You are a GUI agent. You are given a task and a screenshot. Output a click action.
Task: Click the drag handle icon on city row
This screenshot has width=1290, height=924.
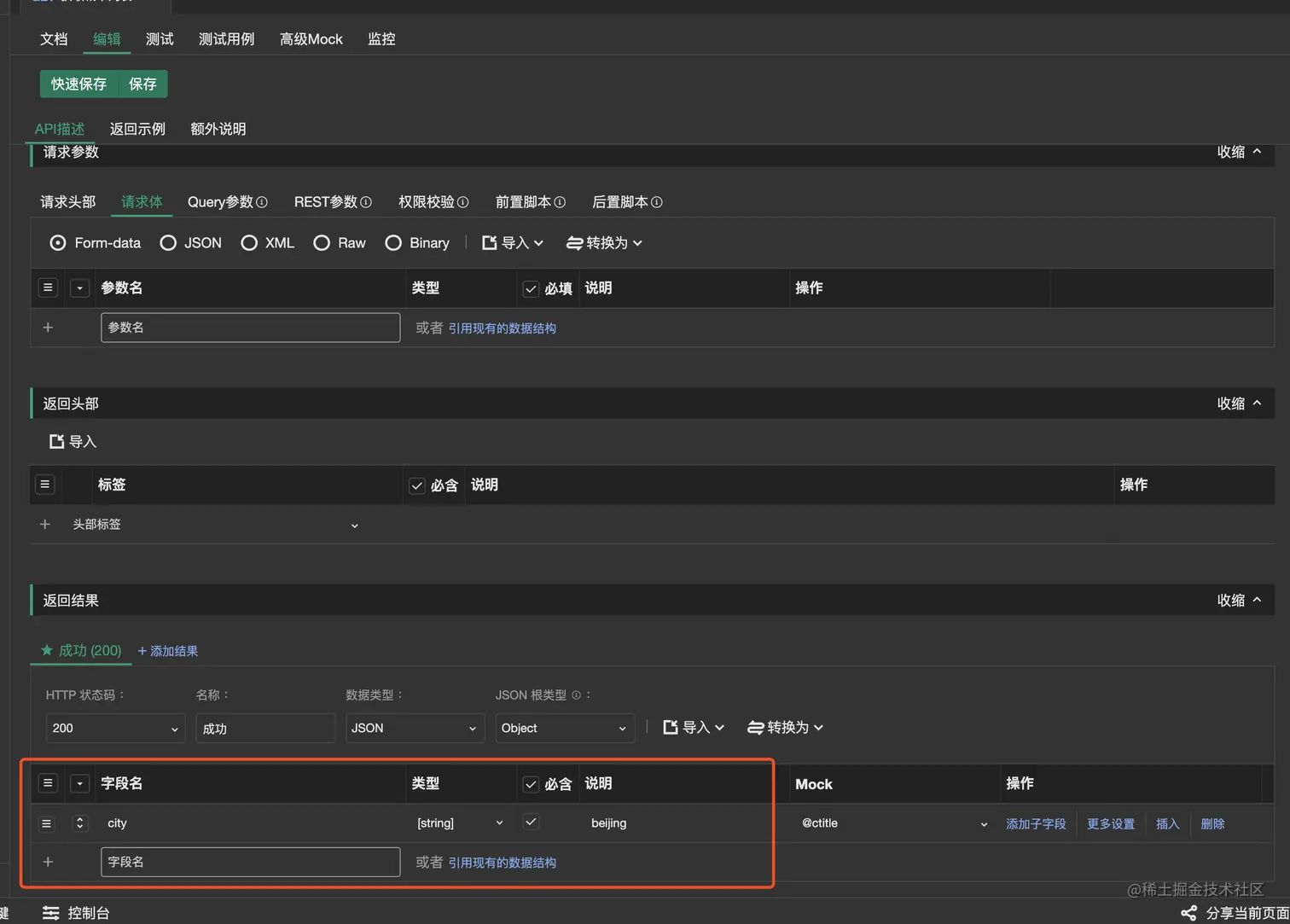point(47,823)
